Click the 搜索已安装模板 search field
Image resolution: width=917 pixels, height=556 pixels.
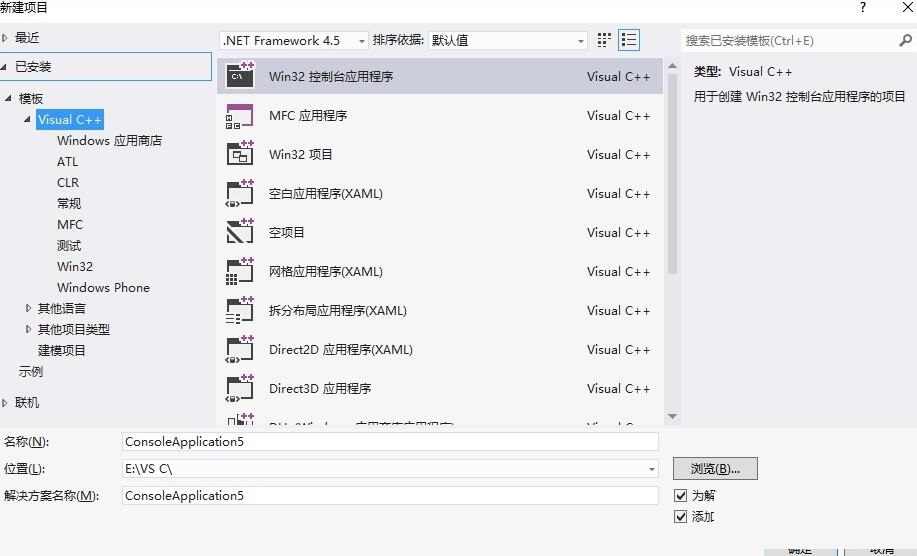(790, 40)
